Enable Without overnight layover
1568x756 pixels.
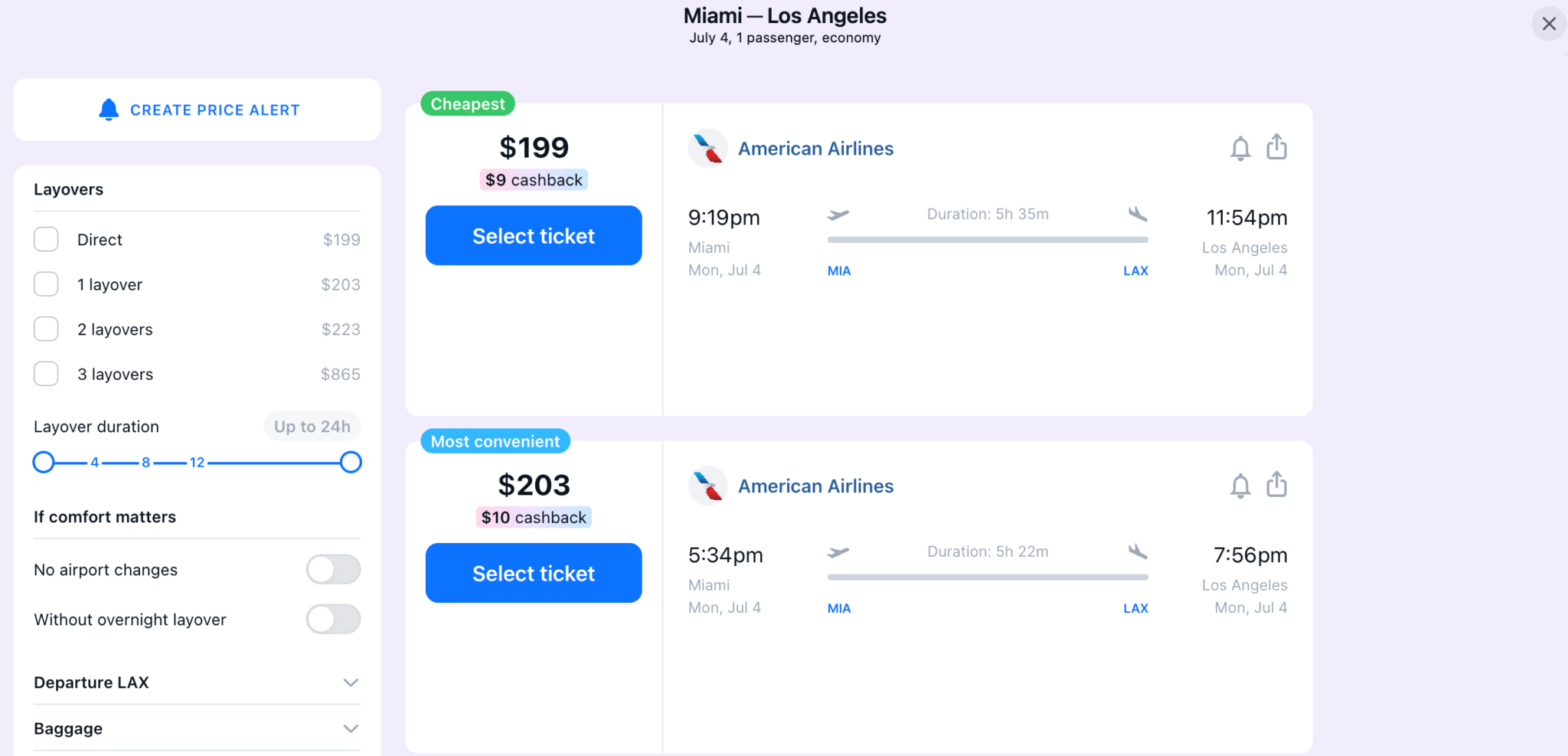click(333, 619)
